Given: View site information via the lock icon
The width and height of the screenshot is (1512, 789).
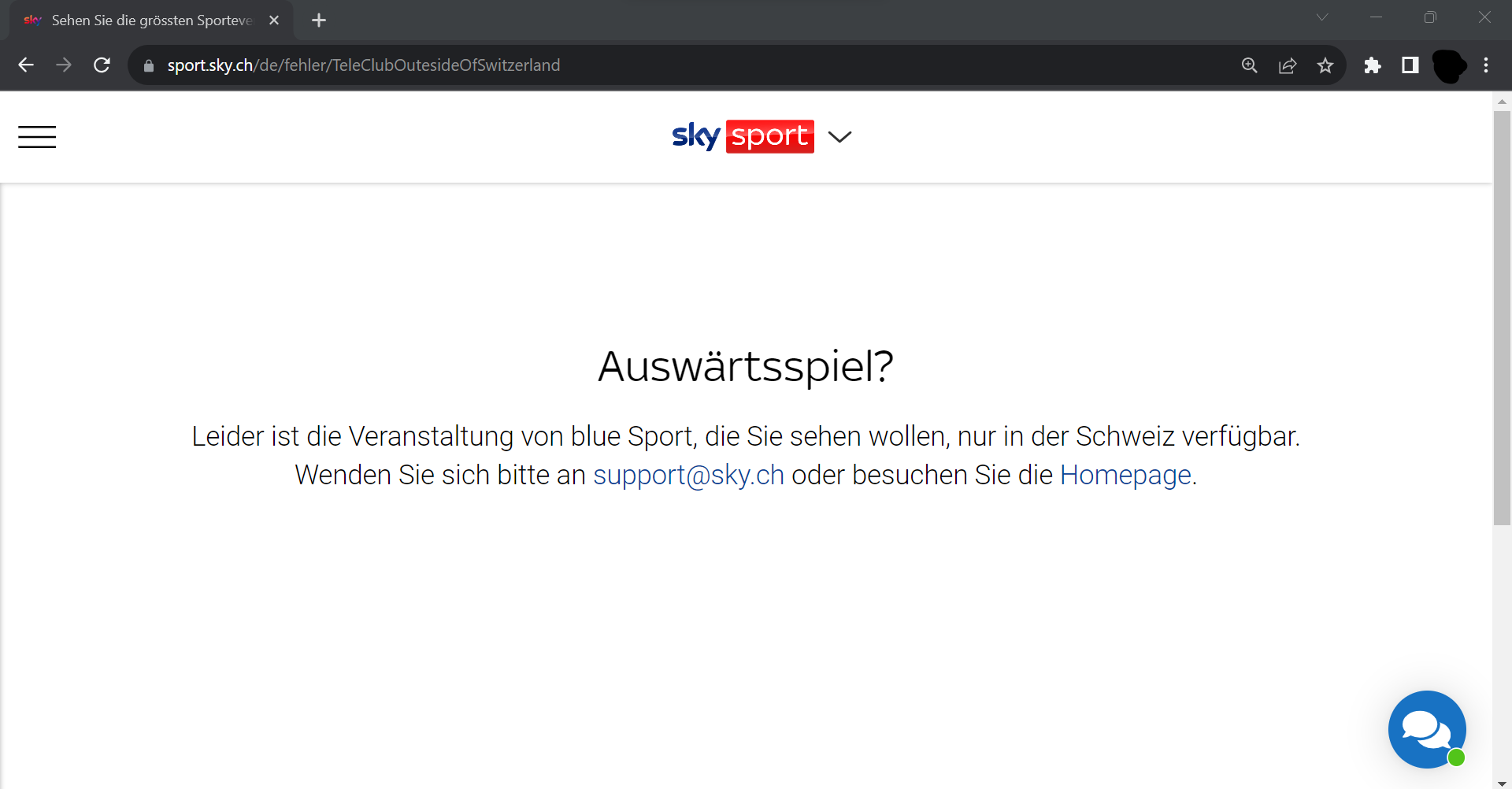Looking at the screenshot, I should point(149,65).
